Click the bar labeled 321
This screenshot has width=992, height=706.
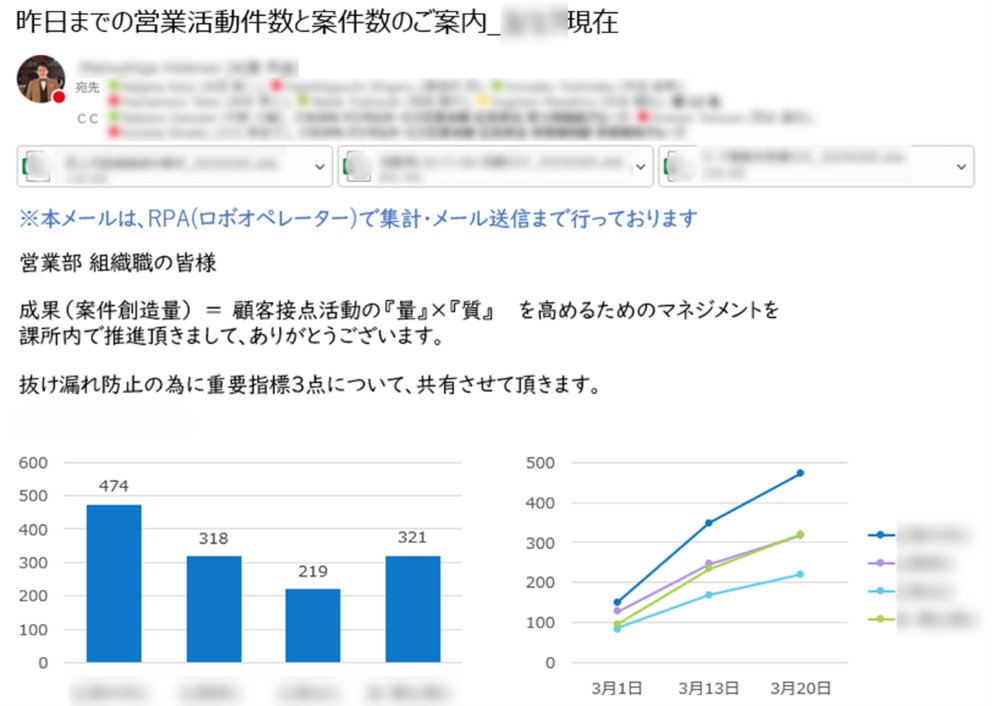[412, 609]
